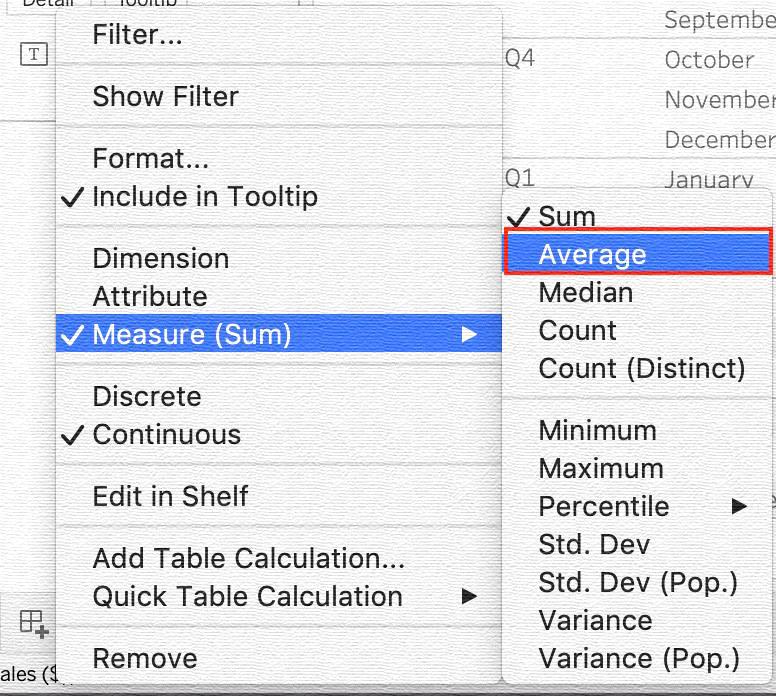Choose Std. Dev (Pop.) aggregation
The height and width of the screenshot is (696, 776).
pyautogui.click(x=637, y=583)
